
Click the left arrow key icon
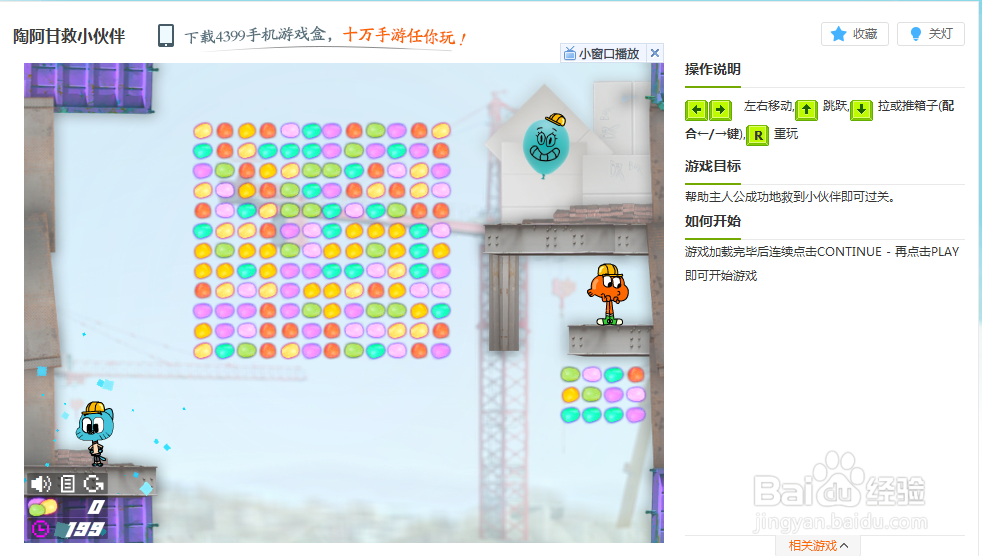point(696,110)
